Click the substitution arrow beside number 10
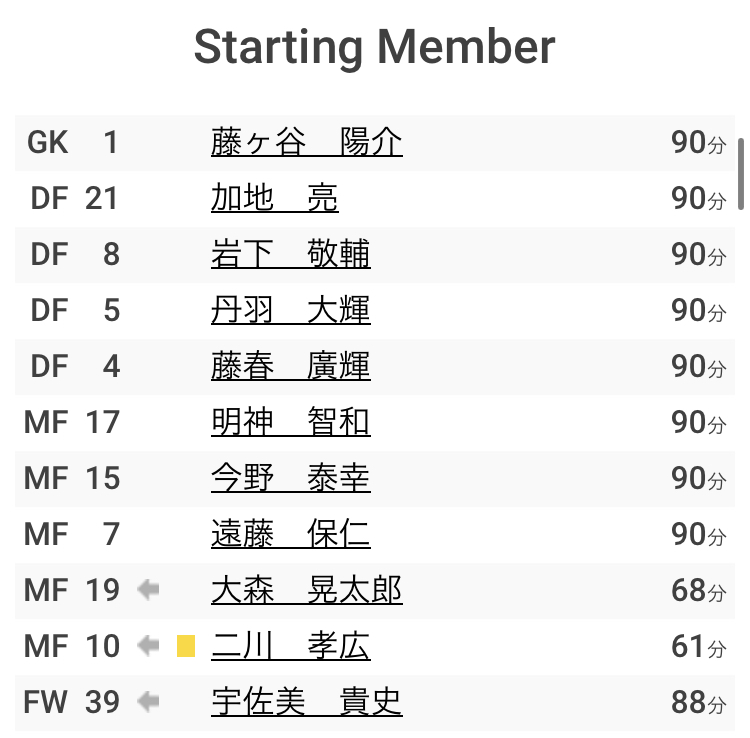The height and width of the screenshot is (738, 750). (148, 646)
